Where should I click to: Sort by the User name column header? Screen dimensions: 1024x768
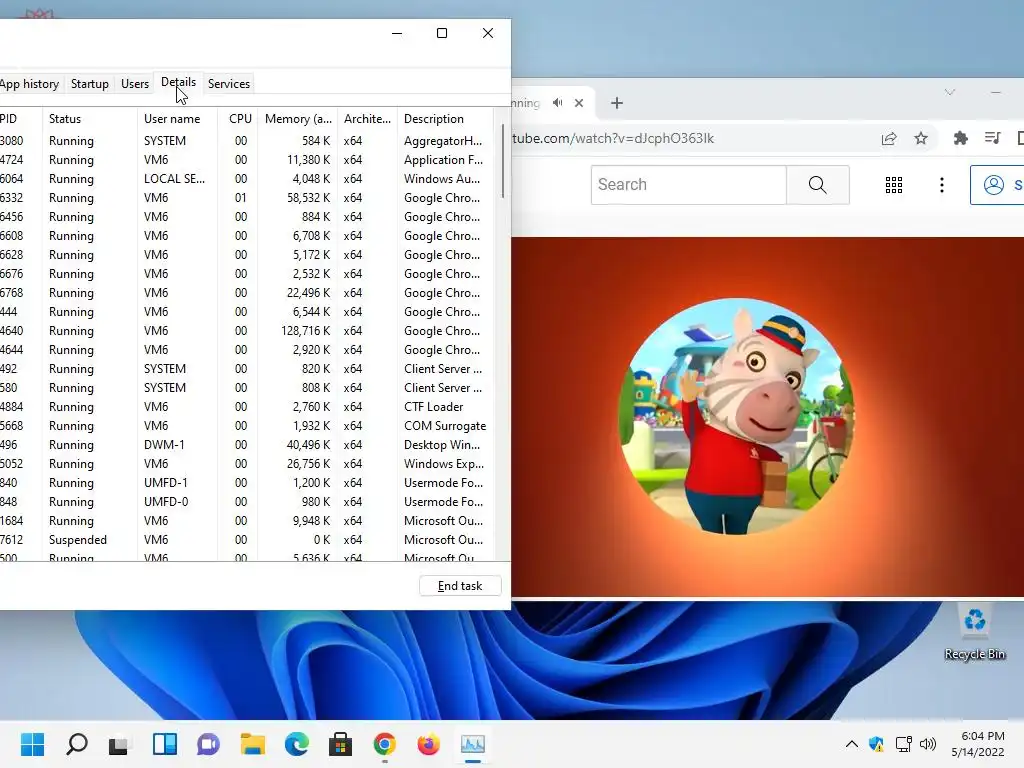[x=177, y=119]
